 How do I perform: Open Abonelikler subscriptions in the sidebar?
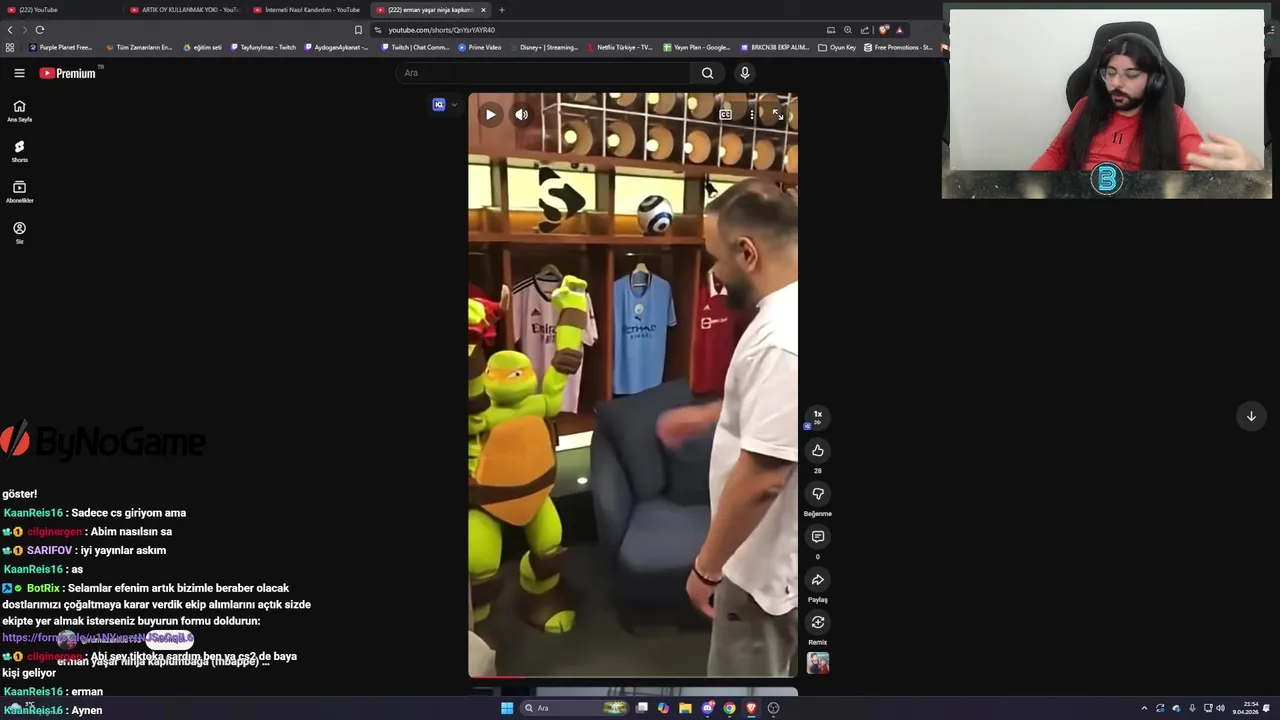(x=19, y=192)
